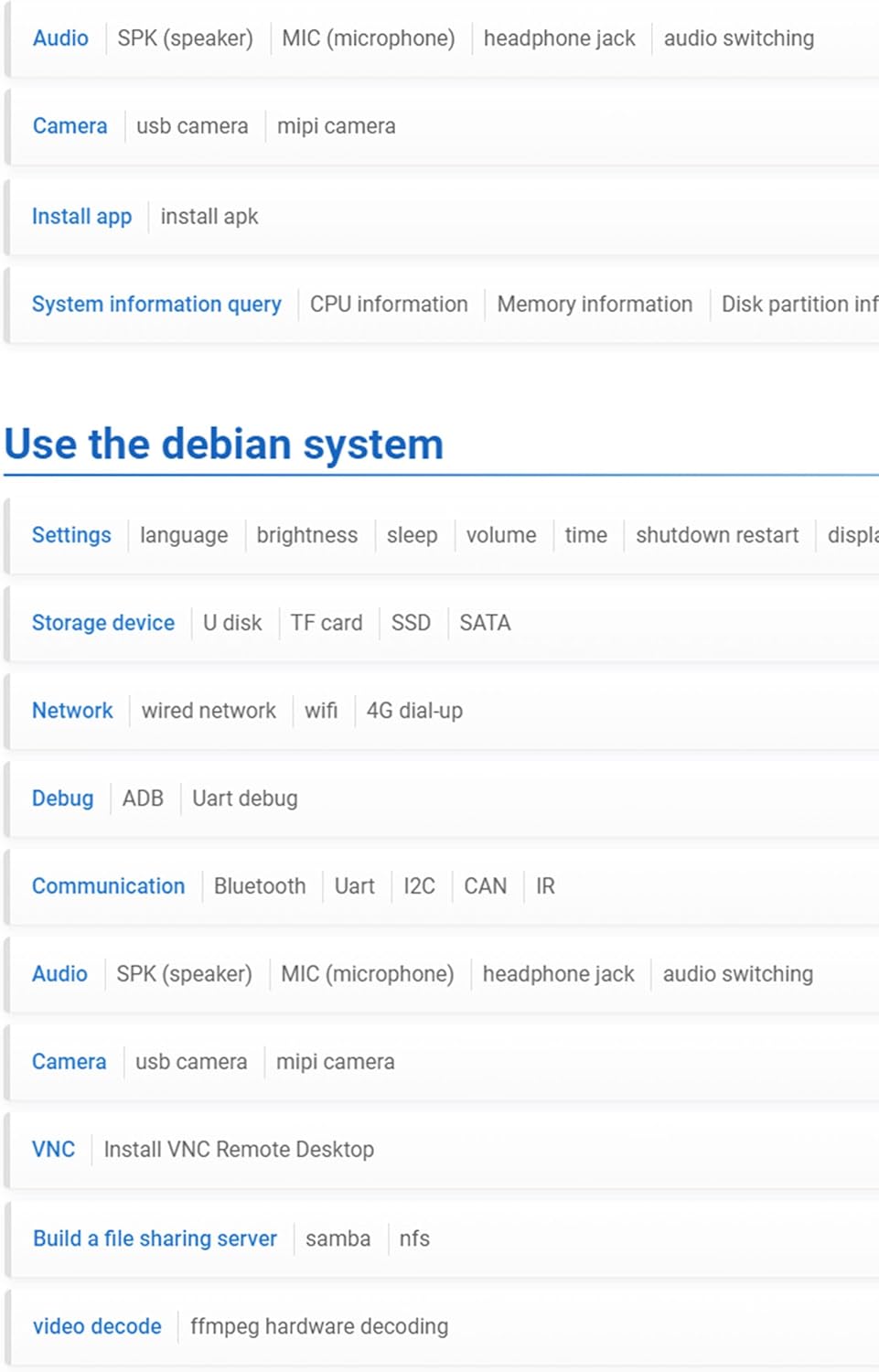
Task: Open the ADB debug link
Action: 143,799
